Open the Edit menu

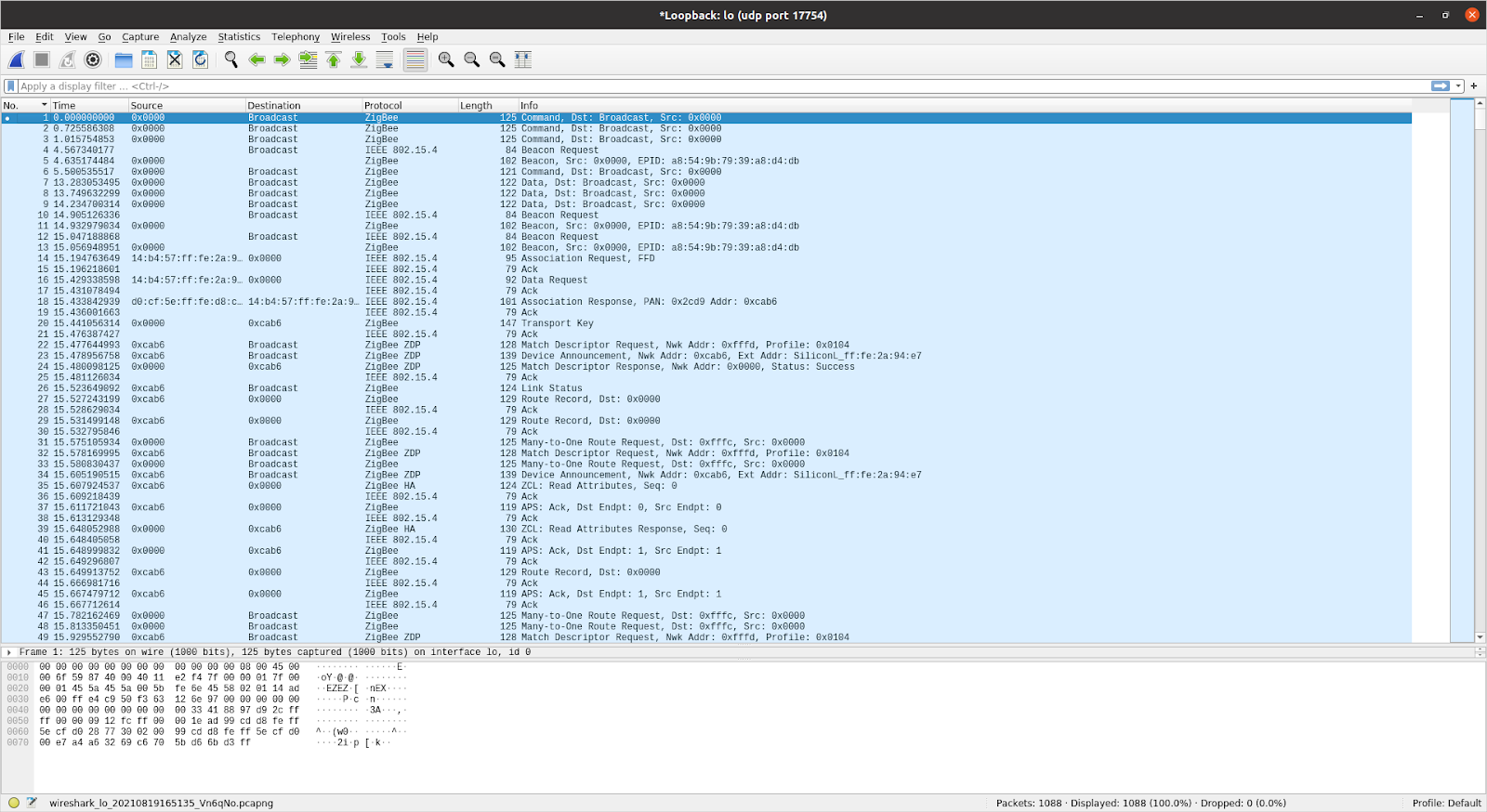point(45,37)
